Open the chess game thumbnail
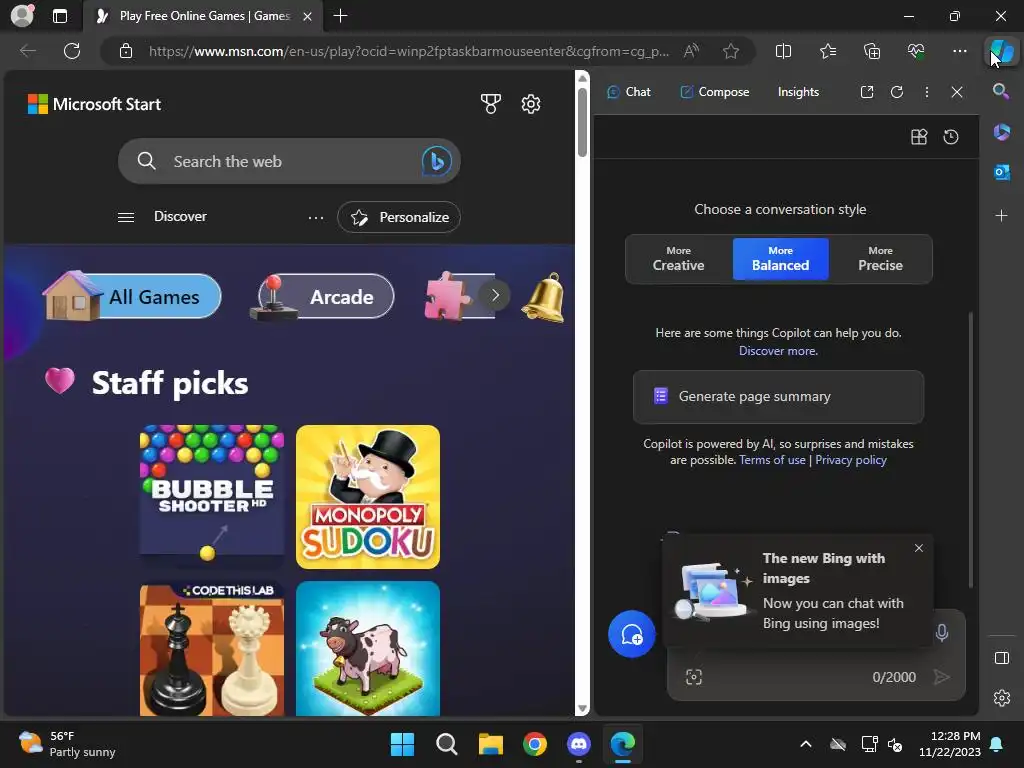 pyautogui.click(x=212, y=648)
